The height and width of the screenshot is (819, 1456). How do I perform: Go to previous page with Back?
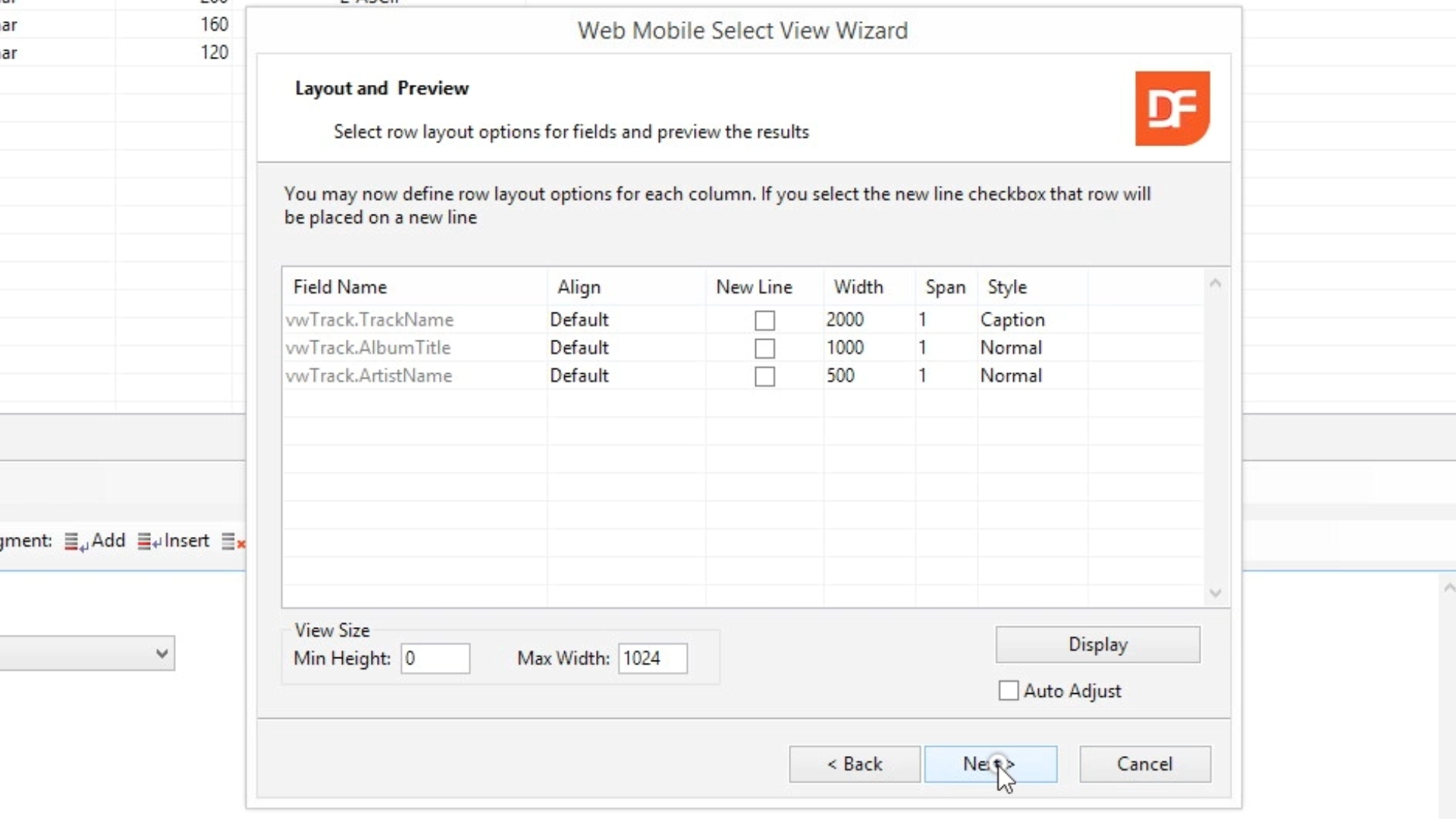click(x=854, y=764)
